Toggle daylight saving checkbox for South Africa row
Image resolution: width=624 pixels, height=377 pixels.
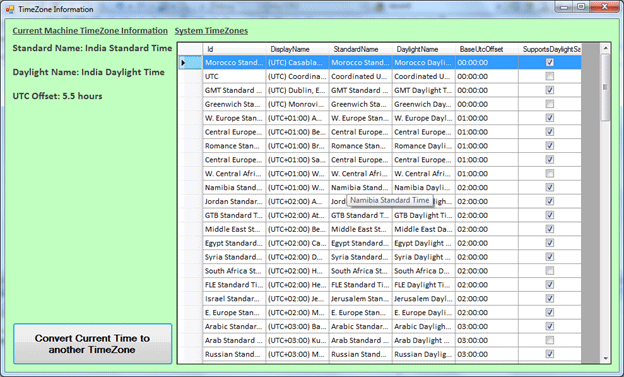pyautogui.click(x=550, y=271)
